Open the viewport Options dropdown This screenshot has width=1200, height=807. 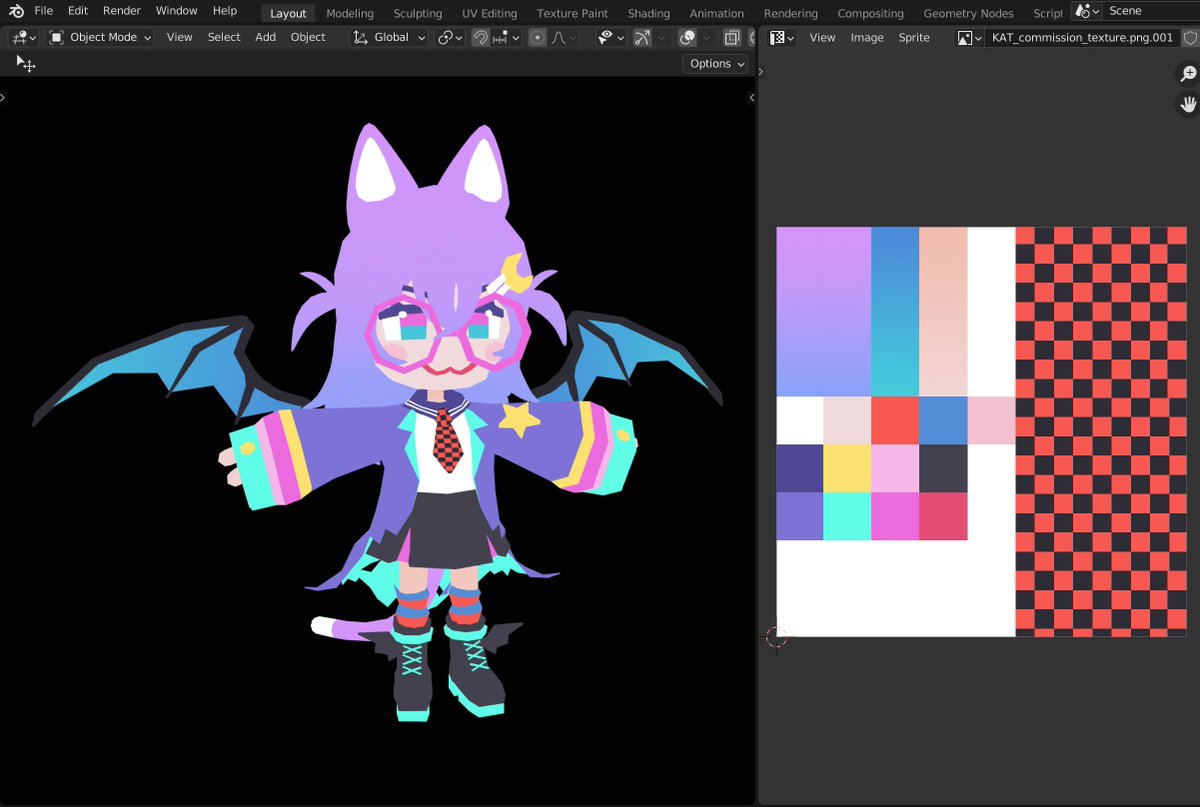click(x=716, y=63)
